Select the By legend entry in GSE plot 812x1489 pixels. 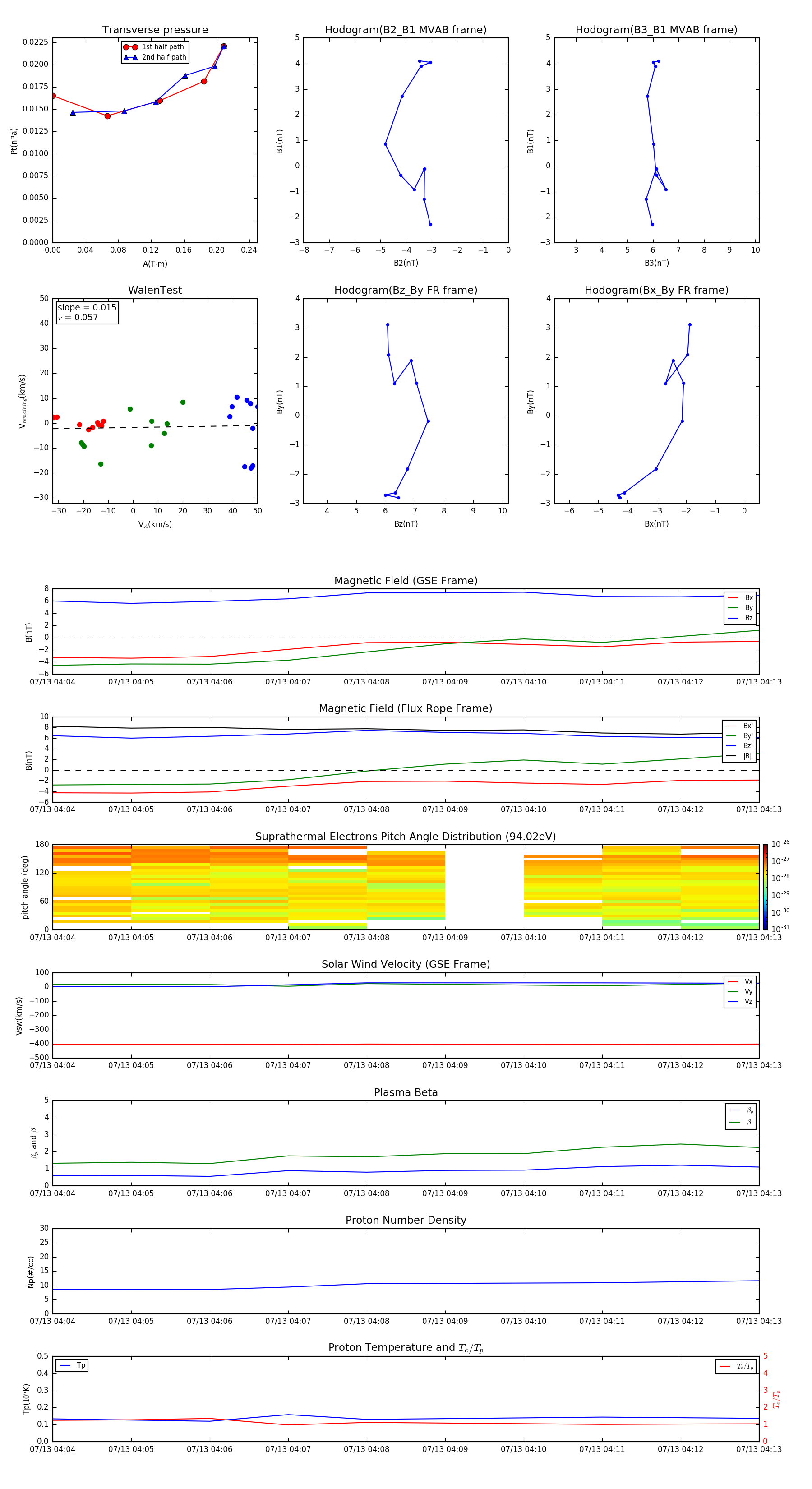click(740, 608)
